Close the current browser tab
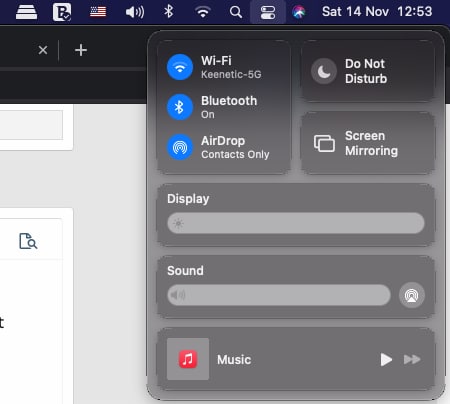 (43, 50)
